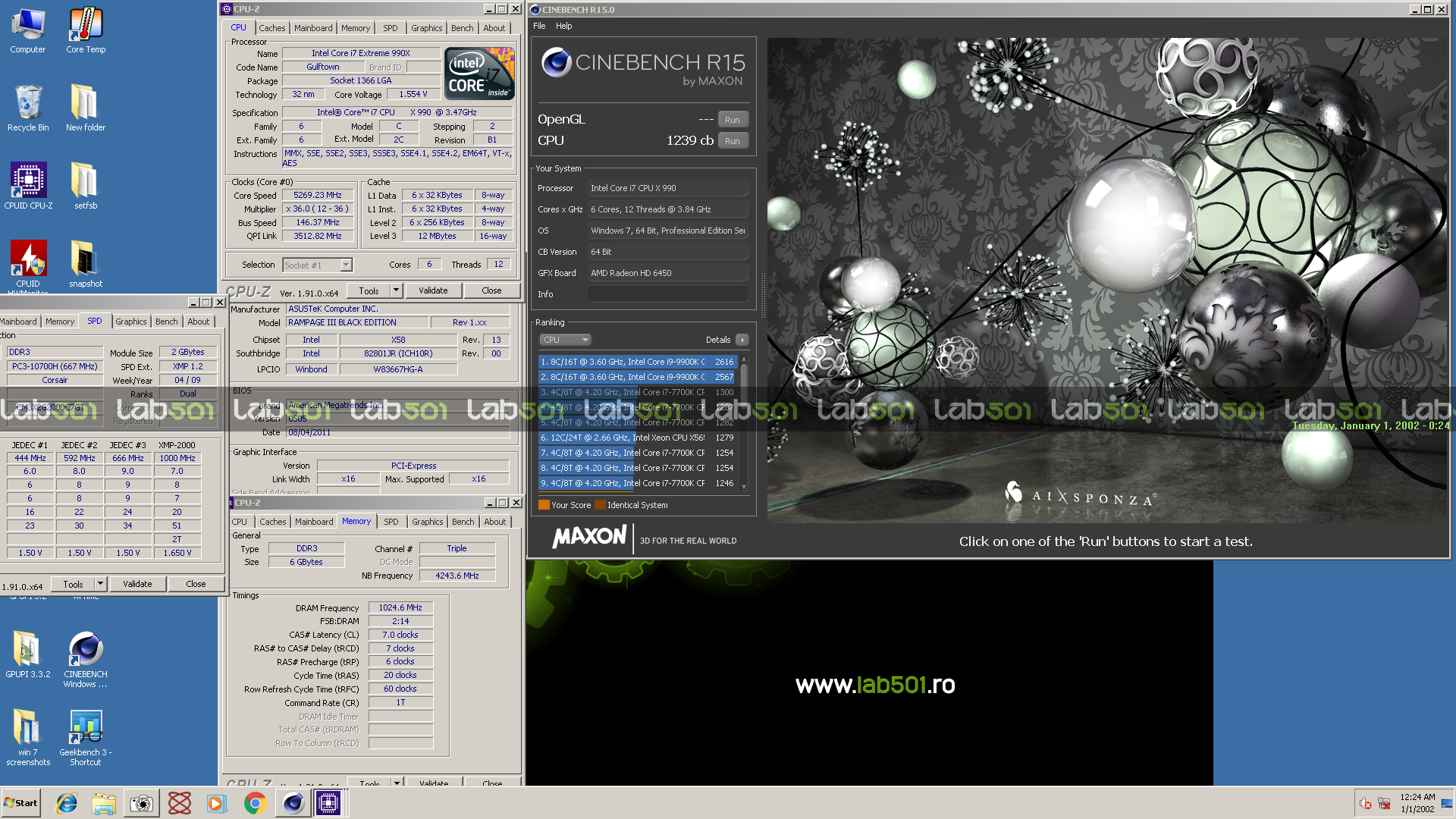Open the Recycle Bin icon
The image size is (1456, 819).
pos(28,108)
